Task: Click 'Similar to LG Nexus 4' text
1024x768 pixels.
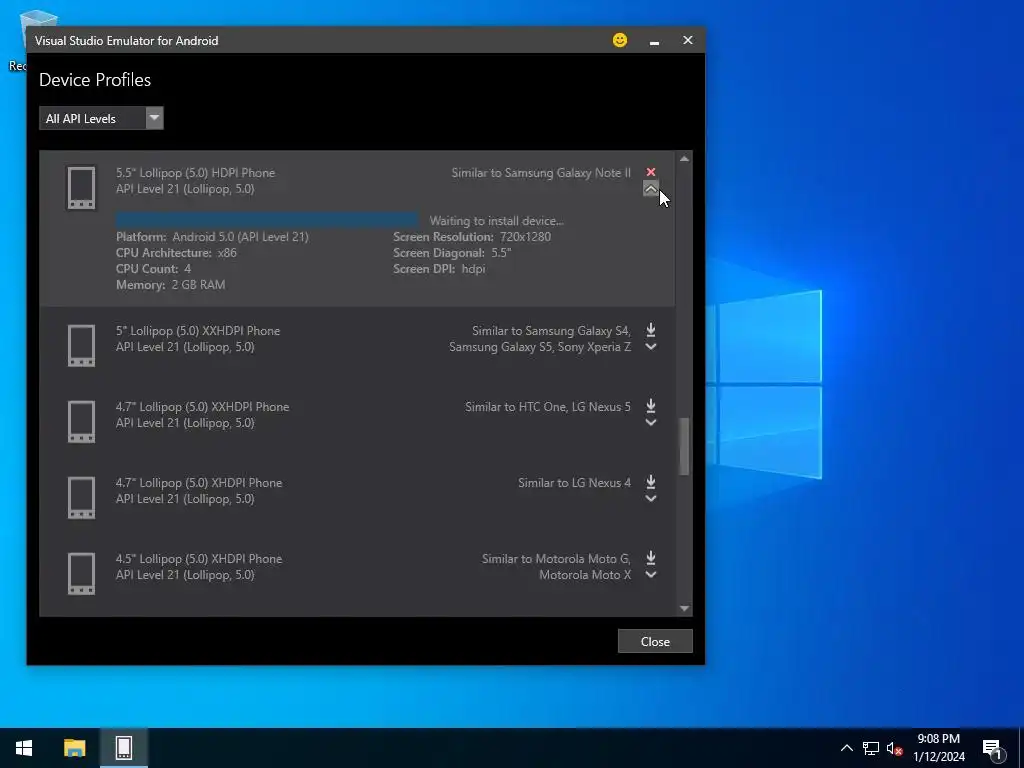Action: click(x=574, y=483)
